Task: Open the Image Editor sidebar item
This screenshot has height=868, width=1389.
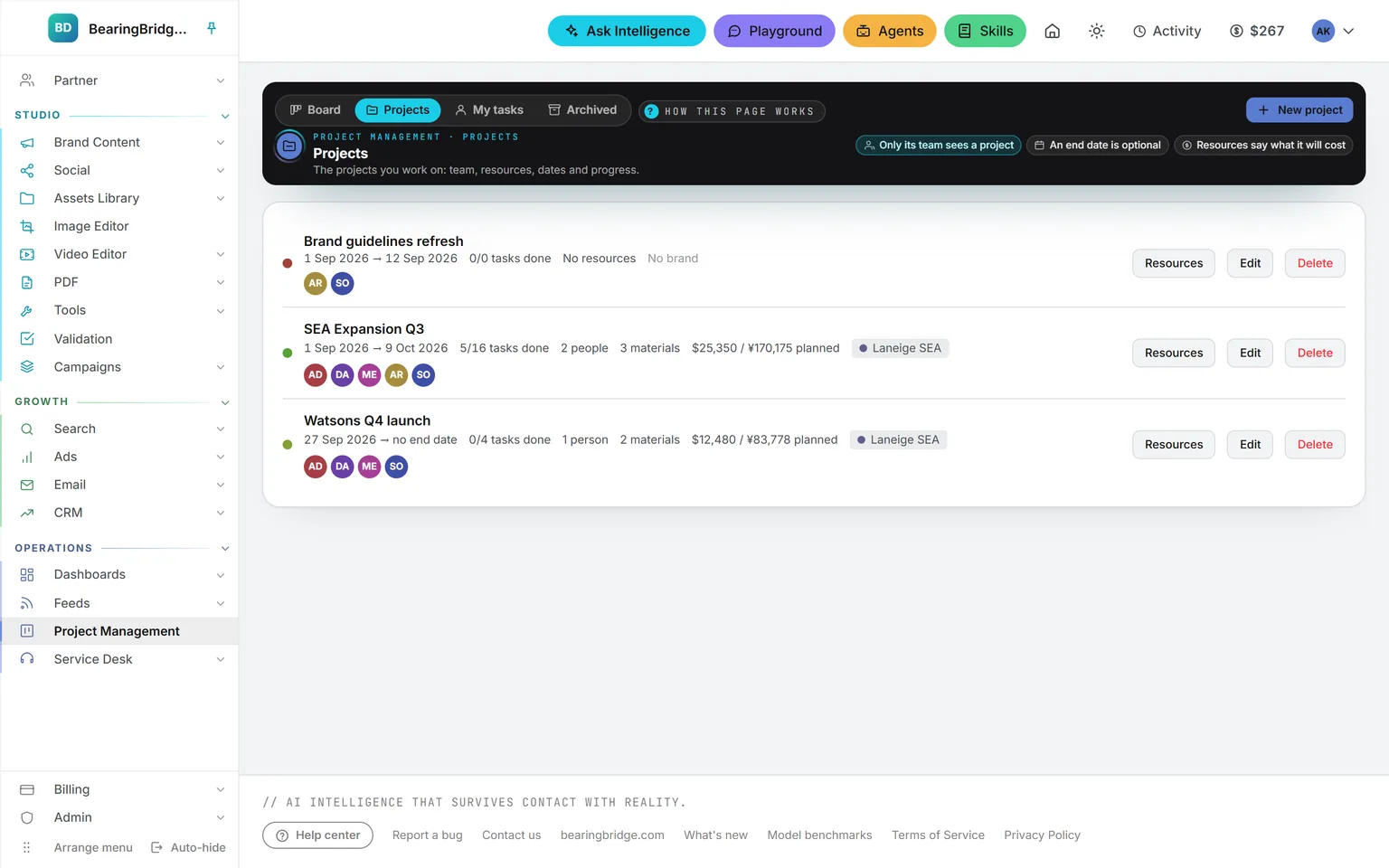Action: pyautogui.click(x=119, y=226)
